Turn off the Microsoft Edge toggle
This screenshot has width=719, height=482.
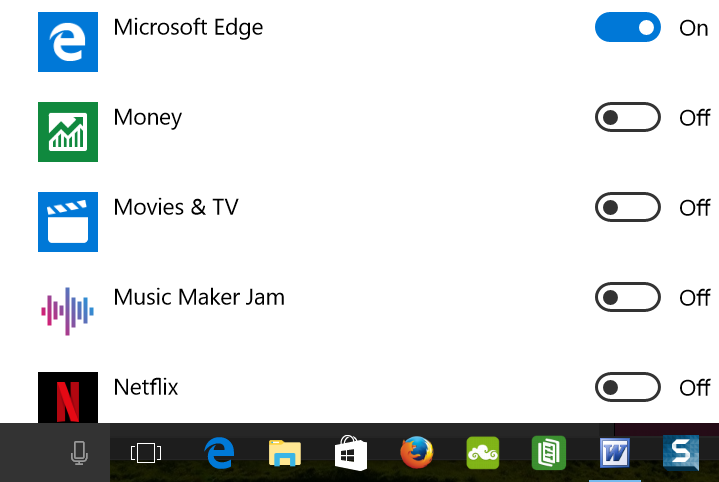click(x=628, y=27)
